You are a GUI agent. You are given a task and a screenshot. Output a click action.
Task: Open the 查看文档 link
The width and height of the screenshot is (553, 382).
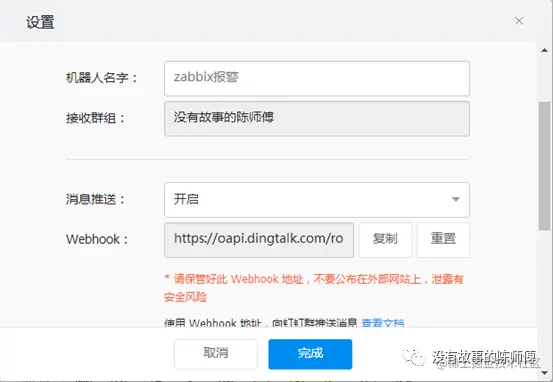coord(383,322)
